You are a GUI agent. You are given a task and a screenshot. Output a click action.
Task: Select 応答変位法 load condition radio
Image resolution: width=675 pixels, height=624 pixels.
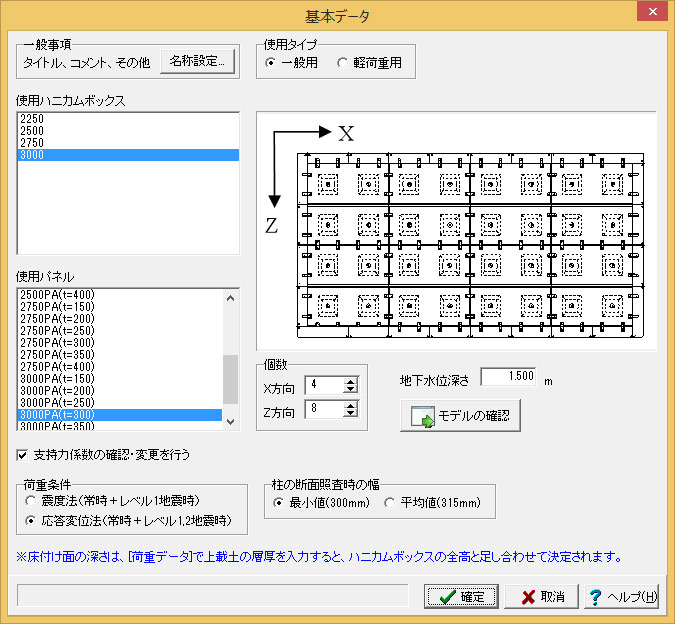pos(30,521)
